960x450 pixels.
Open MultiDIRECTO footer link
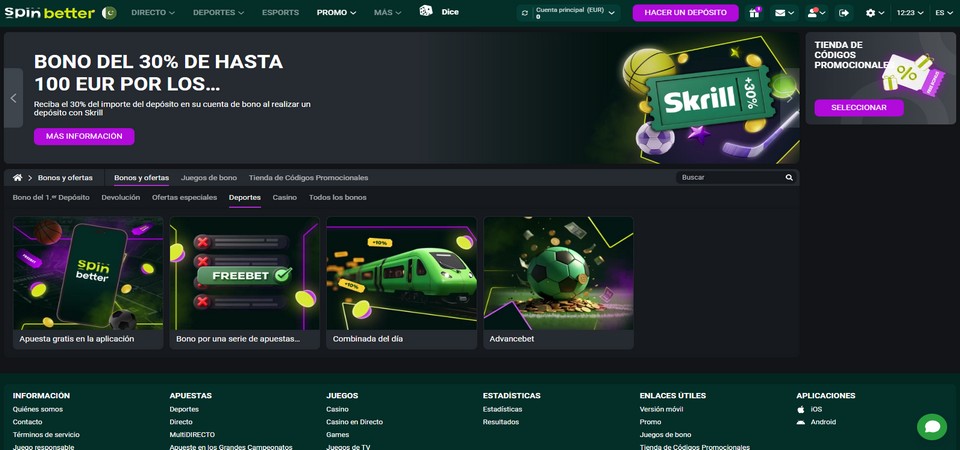coord(192,435)
